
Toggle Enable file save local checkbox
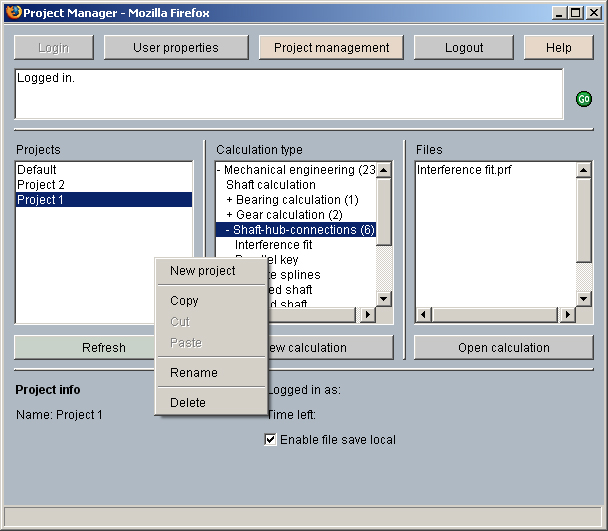(x=270, y=440)
